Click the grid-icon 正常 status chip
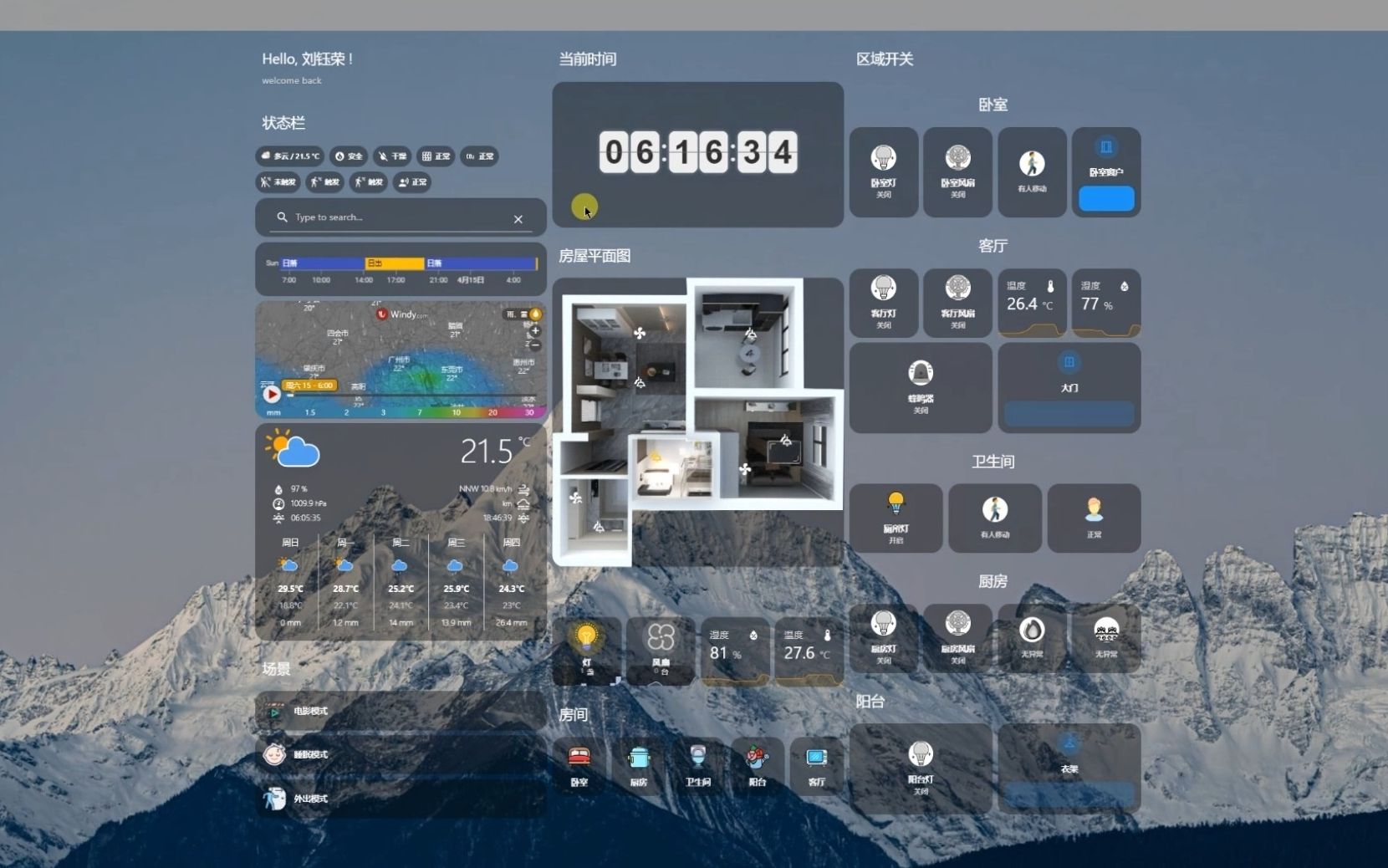 pyautogui.click(x=436, y=156)
